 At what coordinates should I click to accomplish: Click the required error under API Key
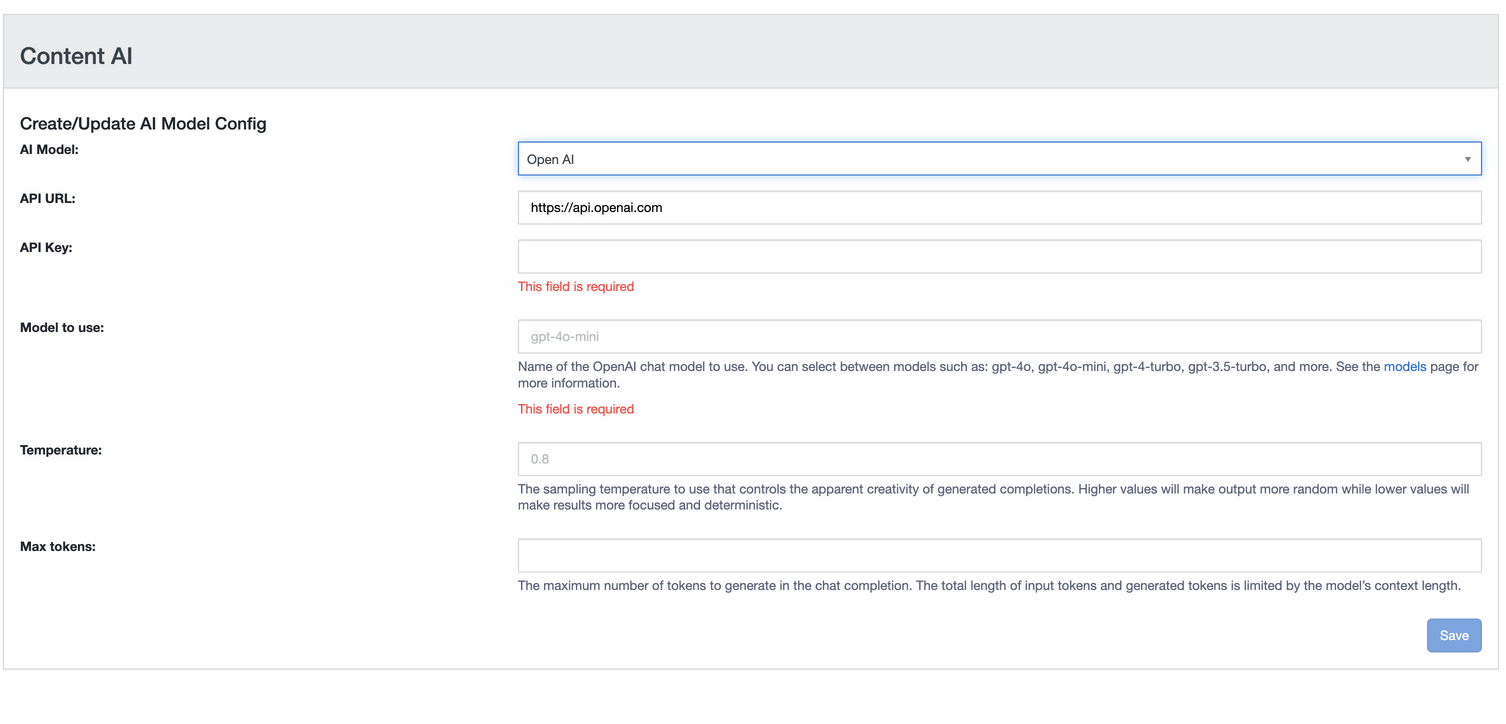tap(575, 287)
